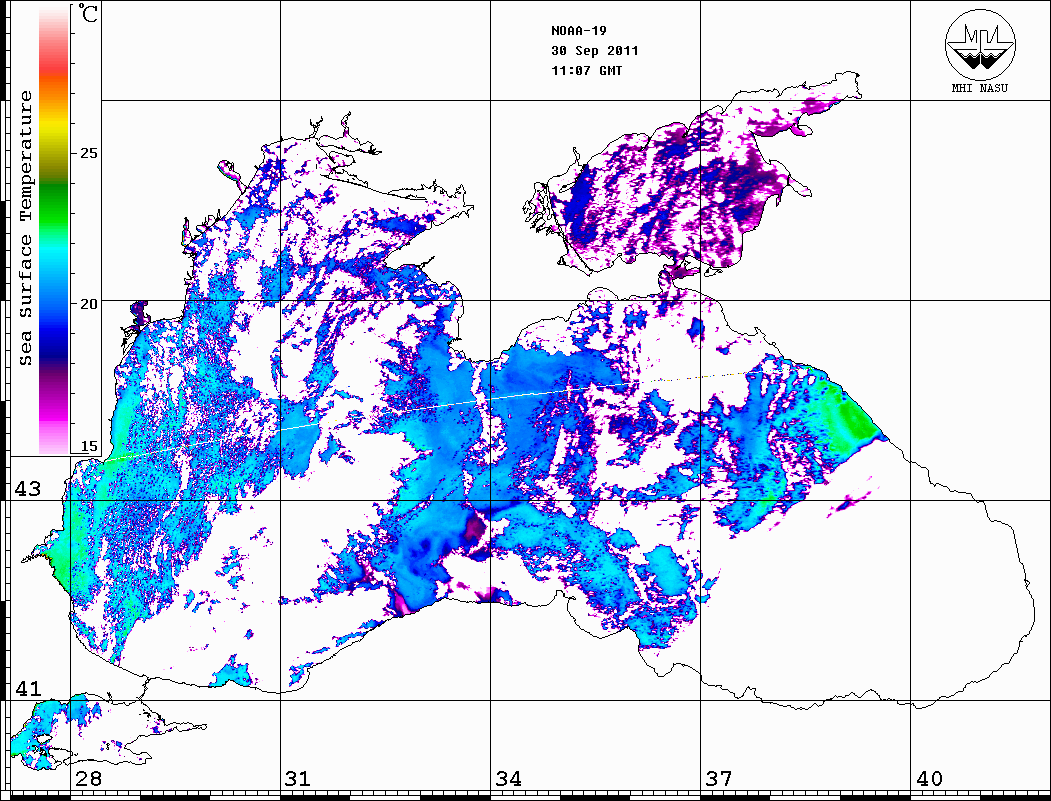Image resolution: width=1051 pixels, height=801 pixels.
Task: Select the 34 longitude label
Action: click(508, 779)
